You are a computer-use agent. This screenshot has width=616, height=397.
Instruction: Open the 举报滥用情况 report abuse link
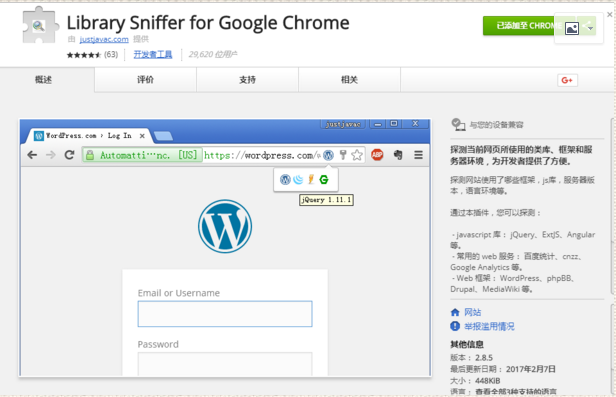[489, 326]
